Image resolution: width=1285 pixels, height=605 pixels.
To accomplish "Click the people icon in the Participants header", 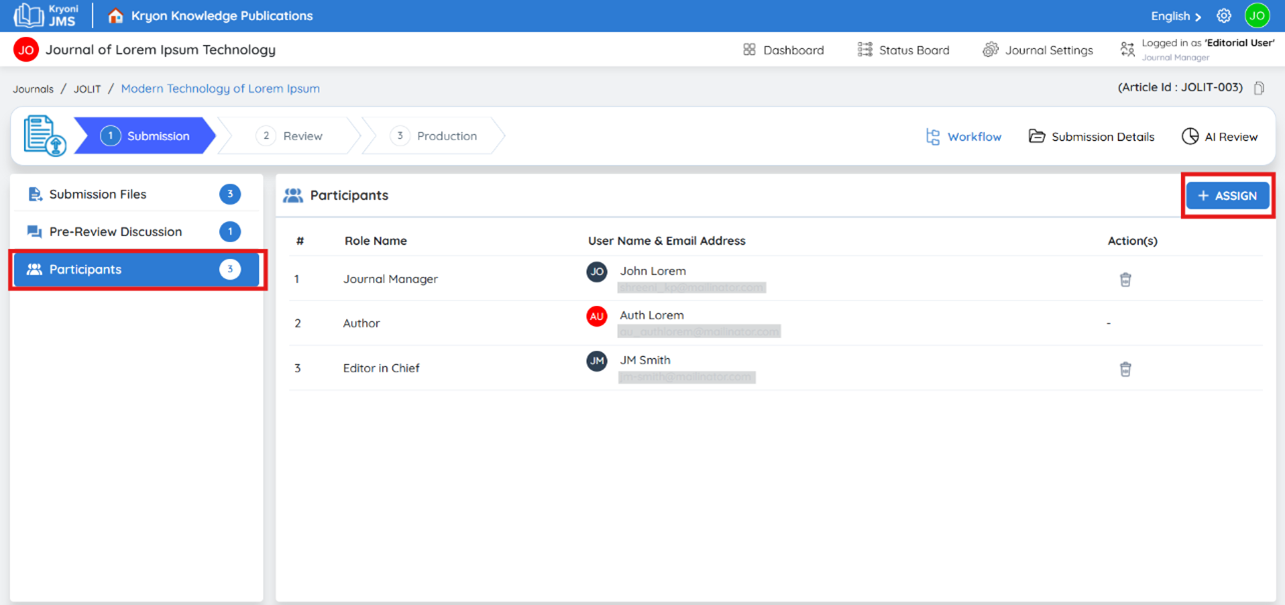I will click(293, 196).
